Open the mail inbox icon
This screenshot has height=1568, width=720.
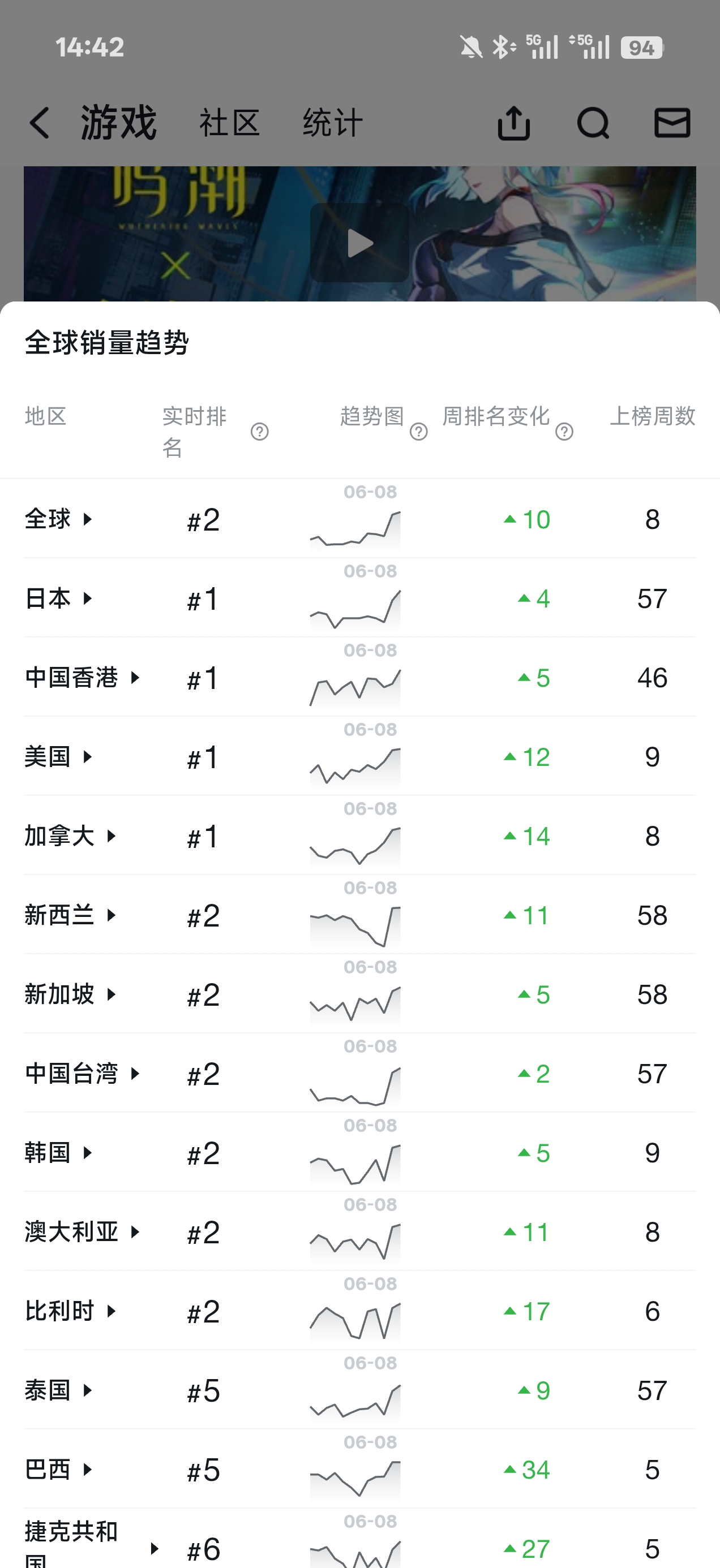point(672,122)
